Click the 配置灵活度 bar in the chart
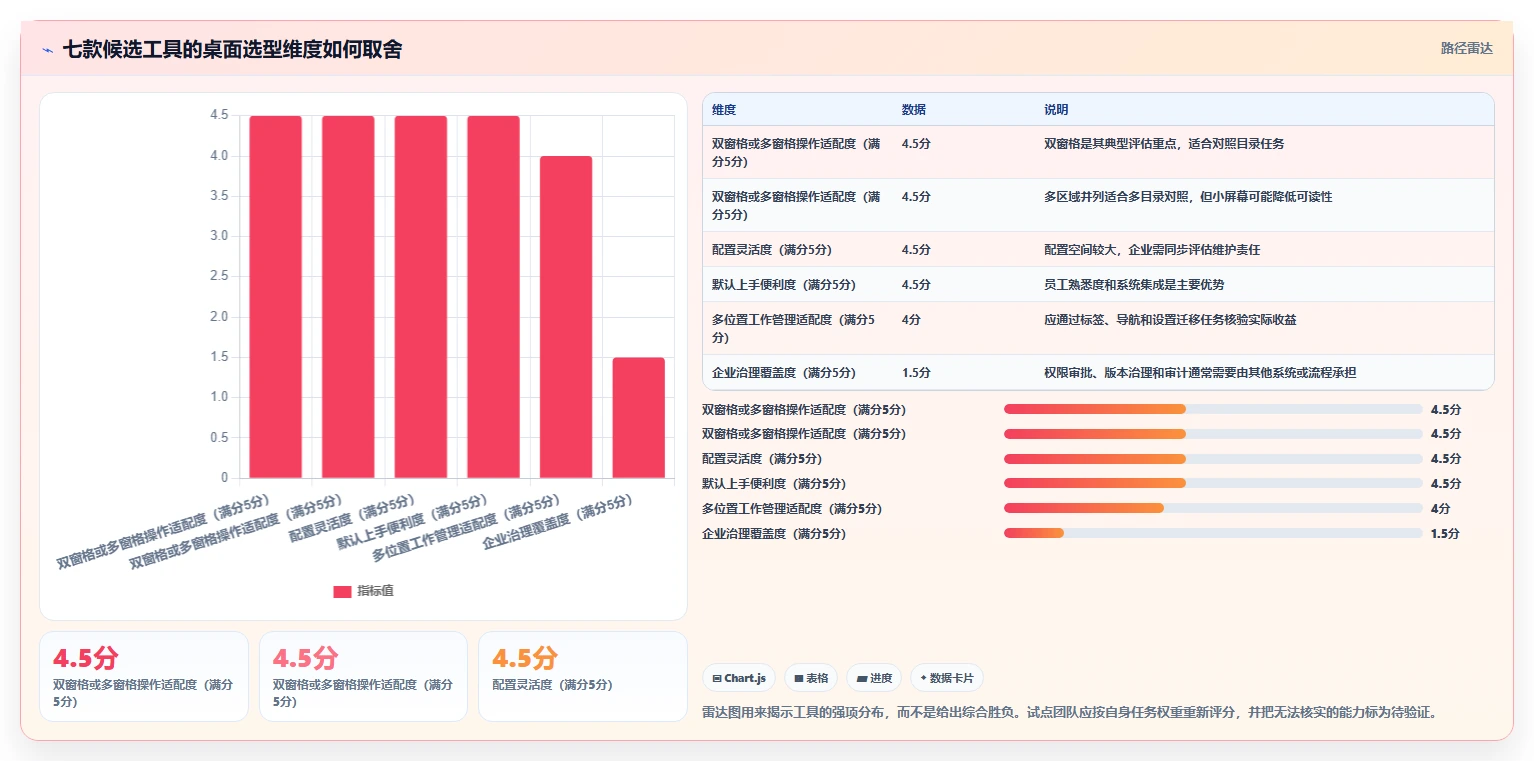Viewport: 1534px width, 761px height. 420,297
